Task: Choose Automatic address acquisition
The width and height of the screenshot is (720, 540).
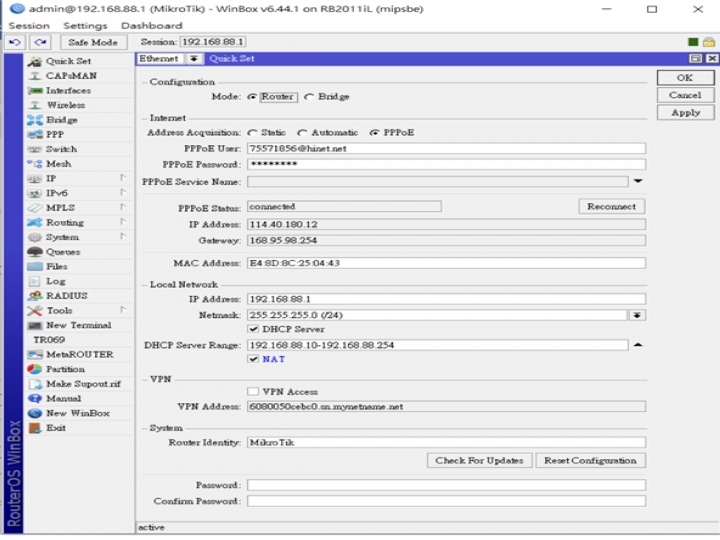Action: point(302,133)
